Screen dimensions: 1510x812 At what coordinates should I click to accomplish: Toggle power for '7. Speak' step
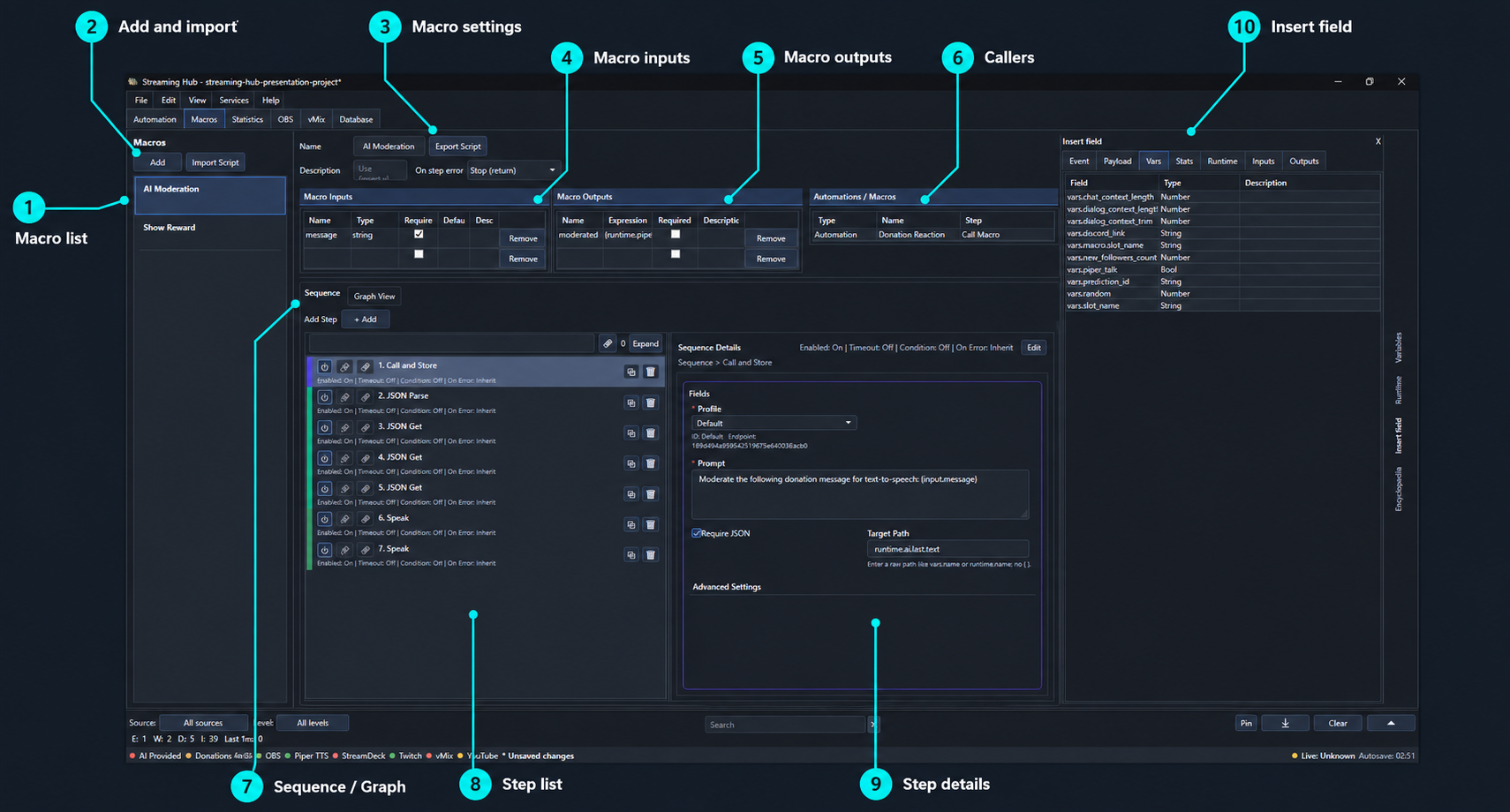click(x=324, y=550)
